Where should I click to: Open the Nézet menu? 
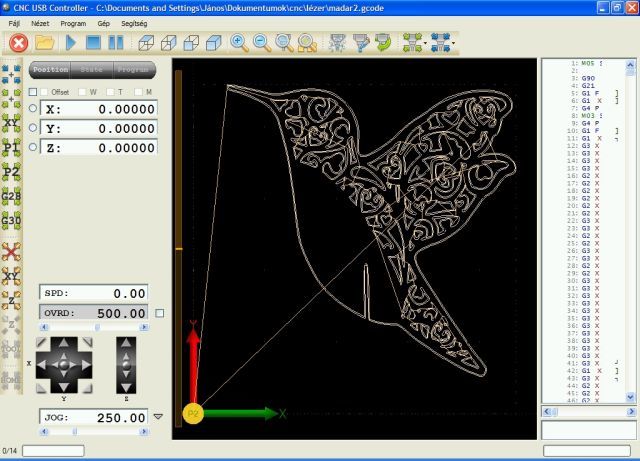pyautogui.click(x=40, y=21)
